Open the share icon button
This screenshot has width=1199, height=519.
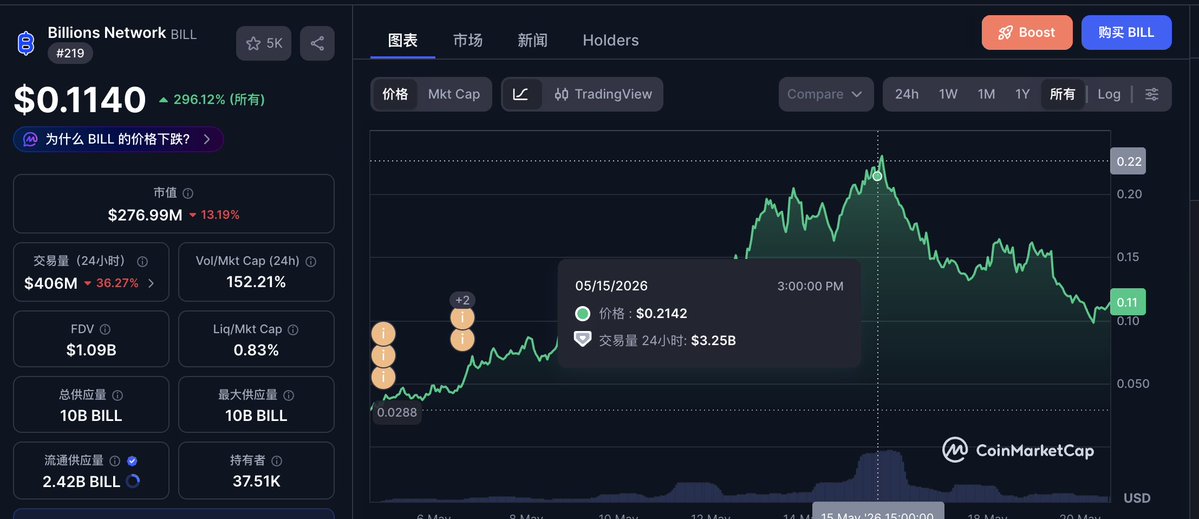pyautogui.click(x=317, y=44)
